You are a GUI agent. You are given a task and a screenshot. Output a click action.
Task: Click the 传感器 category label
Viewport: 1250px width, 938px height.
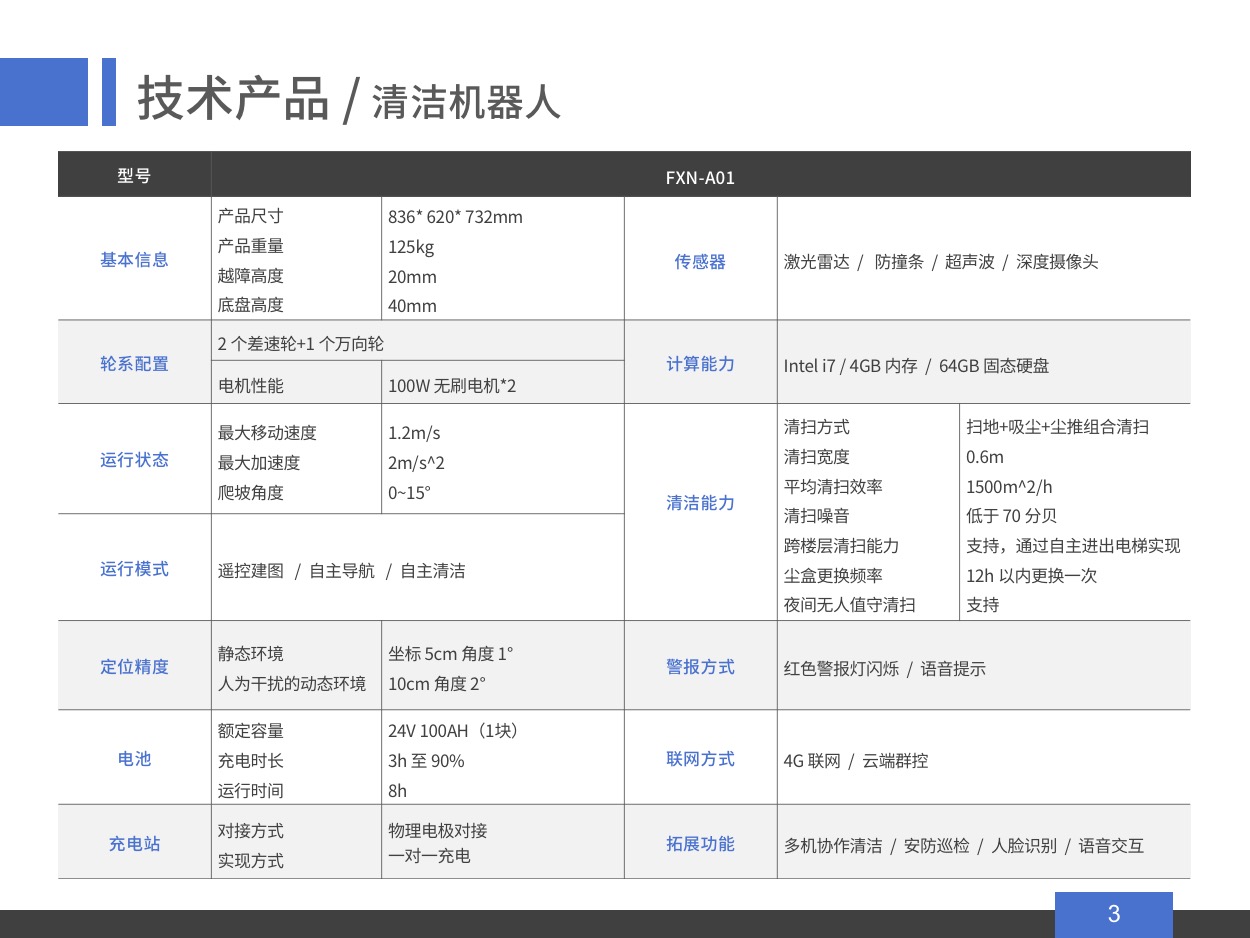pos(700,261)
